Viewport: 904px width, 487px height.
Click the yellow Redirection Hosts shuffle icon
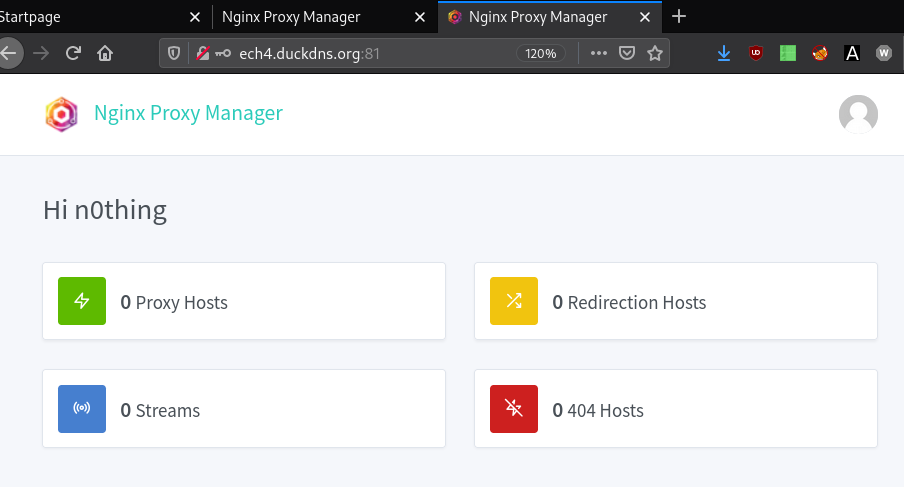514,301
